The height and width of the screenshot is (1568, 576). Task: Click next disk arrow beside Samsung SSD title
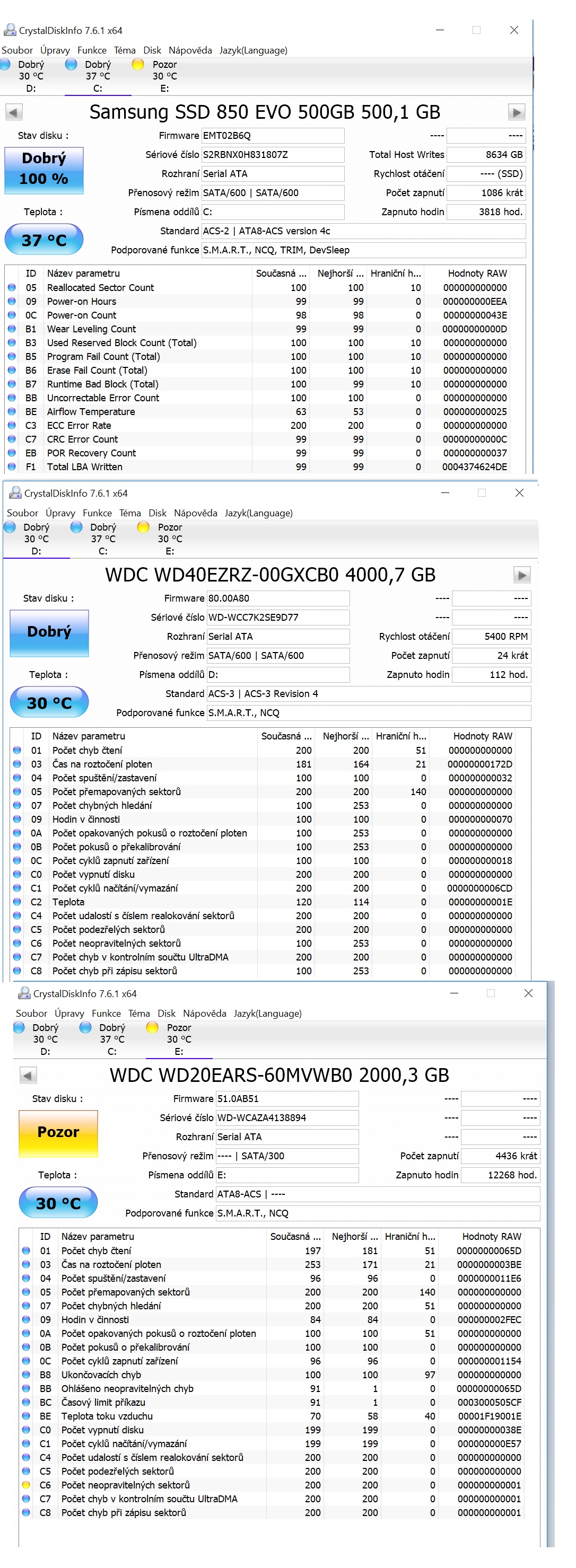coord(516,112)
